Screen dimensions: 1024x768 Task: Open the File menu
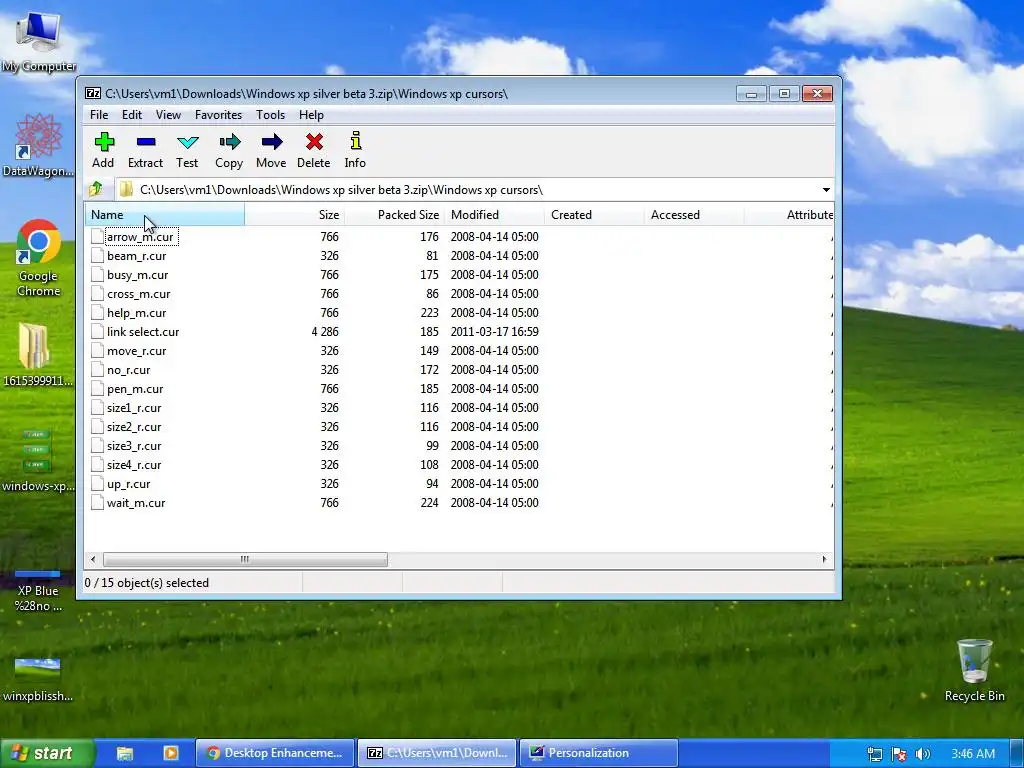pos(99,115)
